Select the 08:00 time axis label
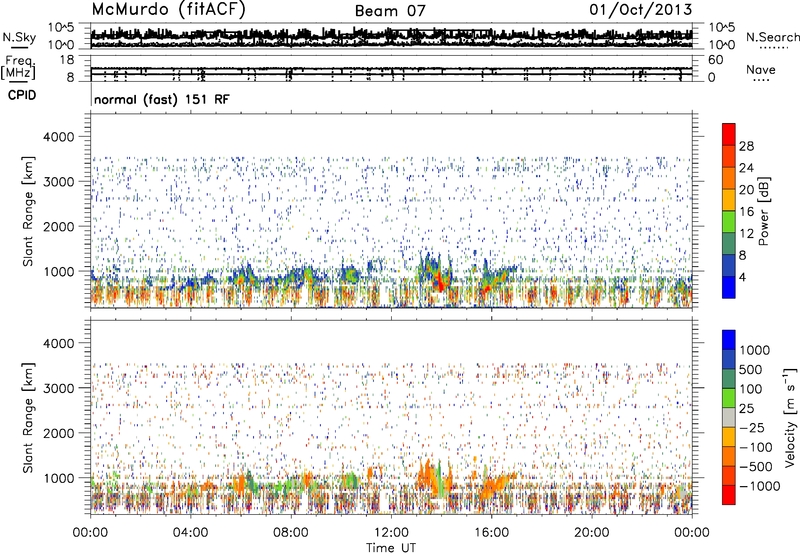Viewport: 800px width, 554px height. click(291, 533)
